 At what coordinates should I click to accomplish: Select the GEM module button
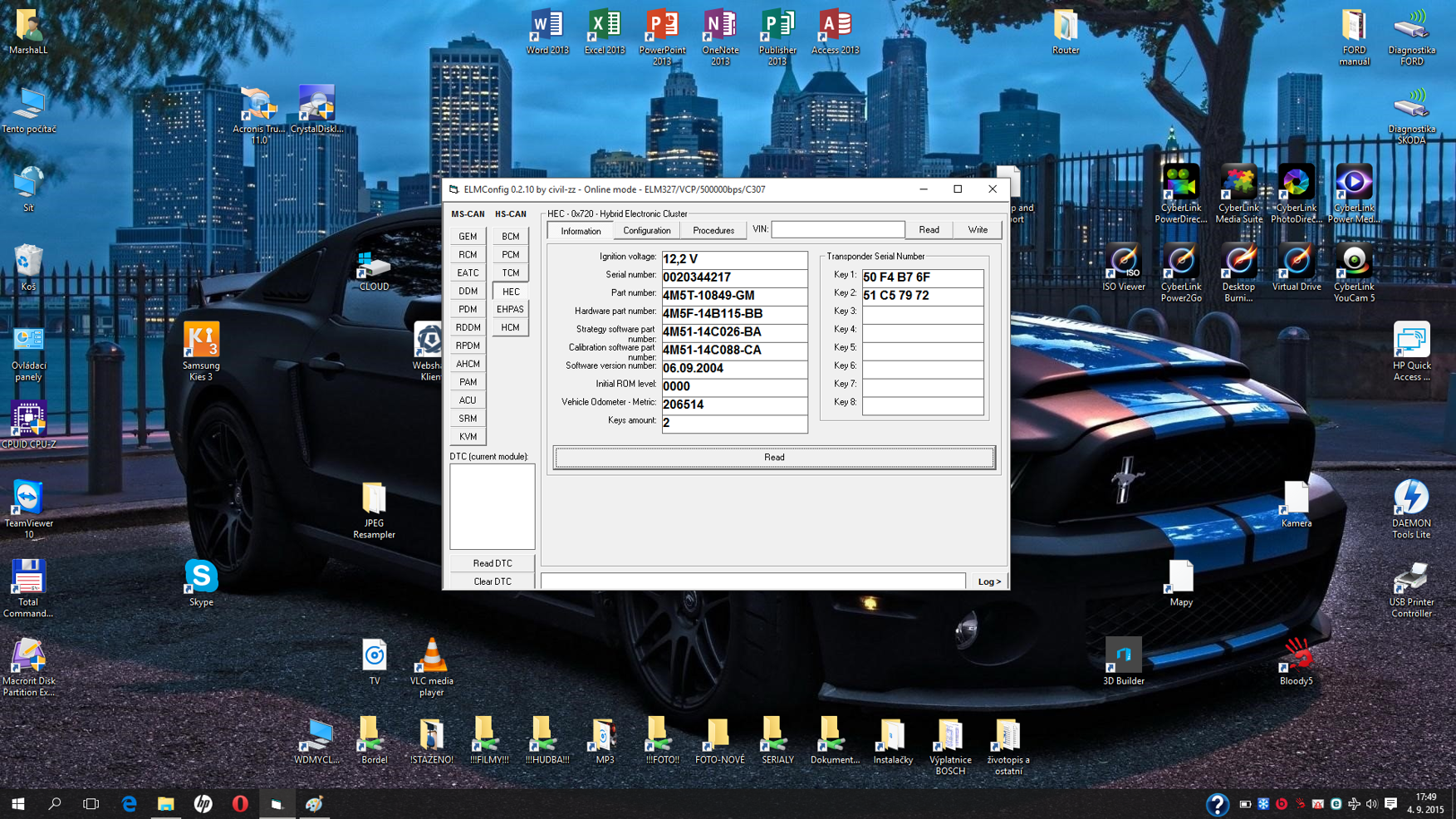tap(468, 237)
